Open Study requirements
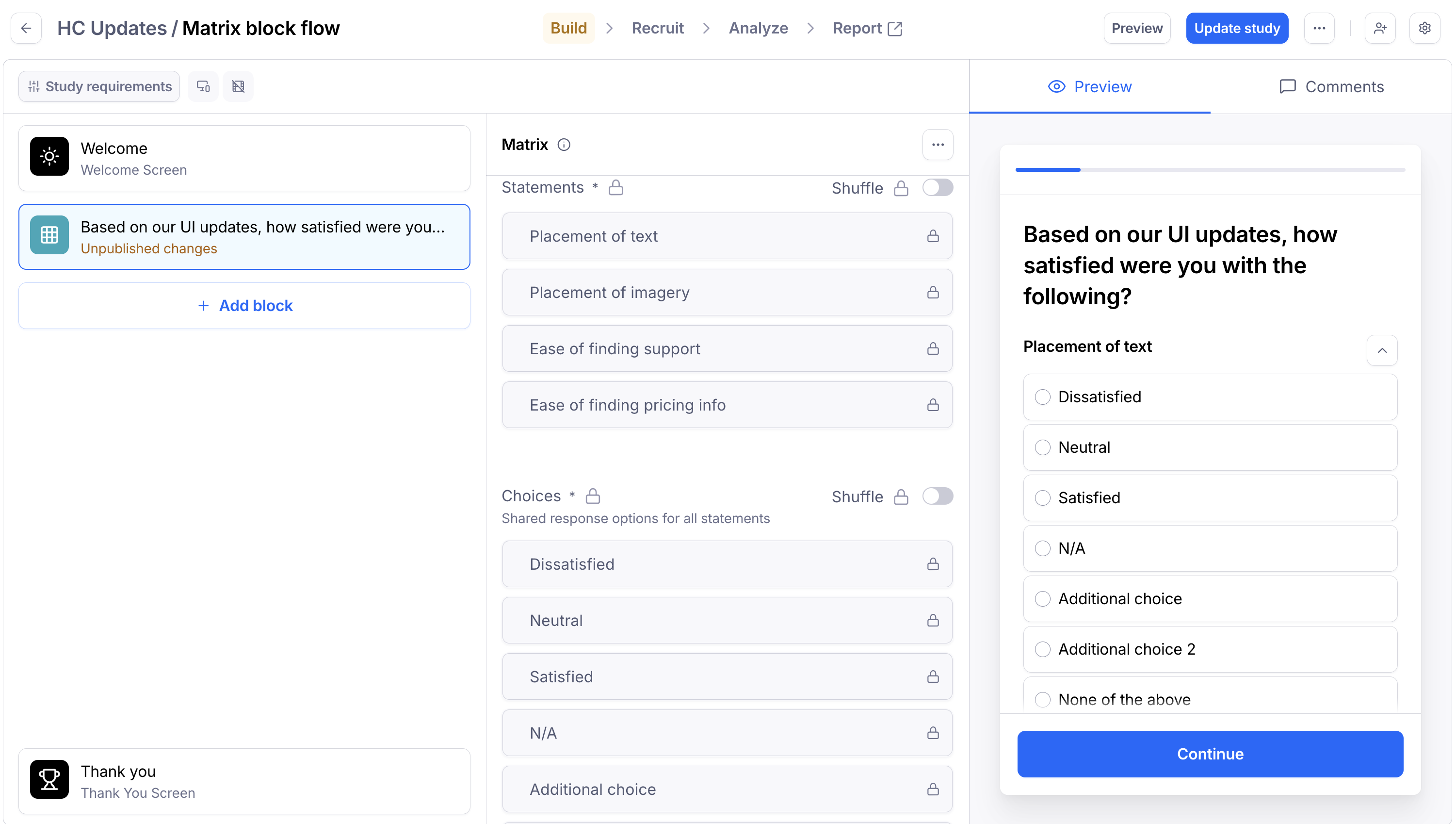1456x824 pixels. pos(99,86)
